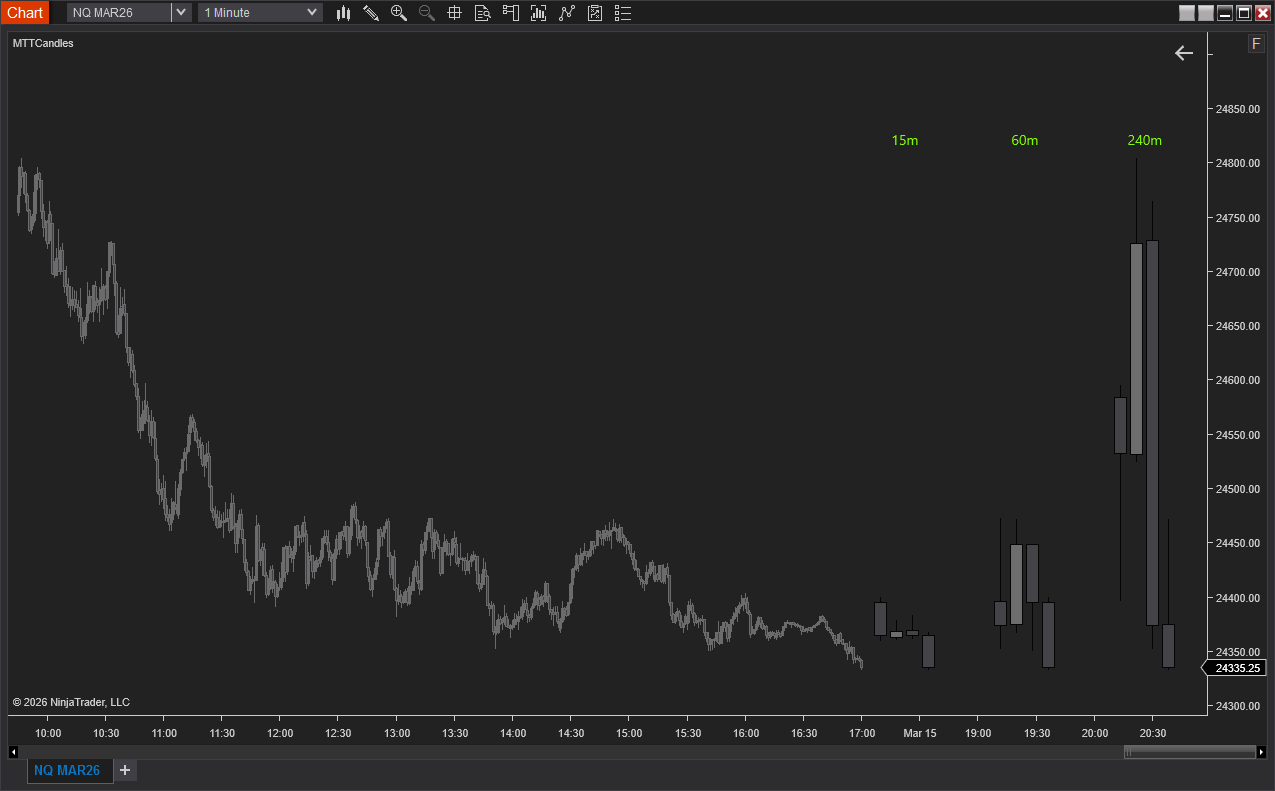Click the horizontal scrollbar thumb

click(x=1189, y=752)
